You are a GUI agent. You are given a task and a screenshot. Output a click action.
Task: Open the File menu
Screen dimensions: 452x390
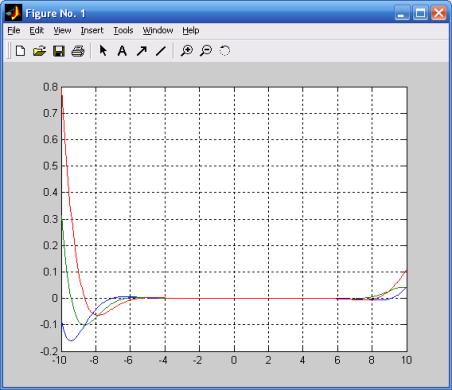click(14, 31)
